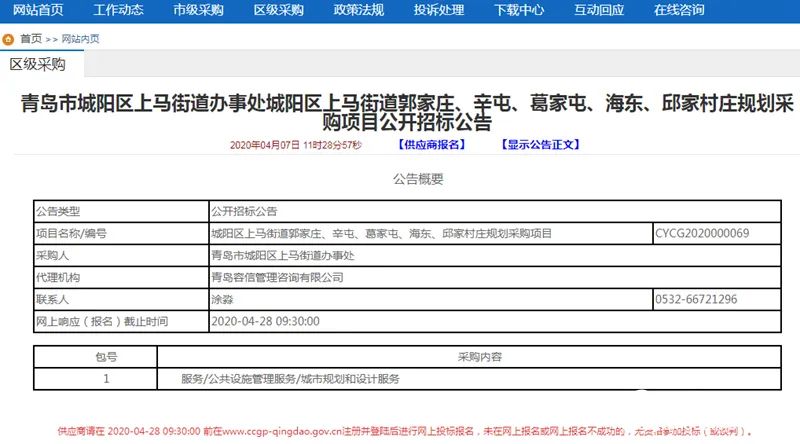The height and width of the screenshot is (444, 800).
Task: Click the announcement title heading
Action: [x=400, y=113]
